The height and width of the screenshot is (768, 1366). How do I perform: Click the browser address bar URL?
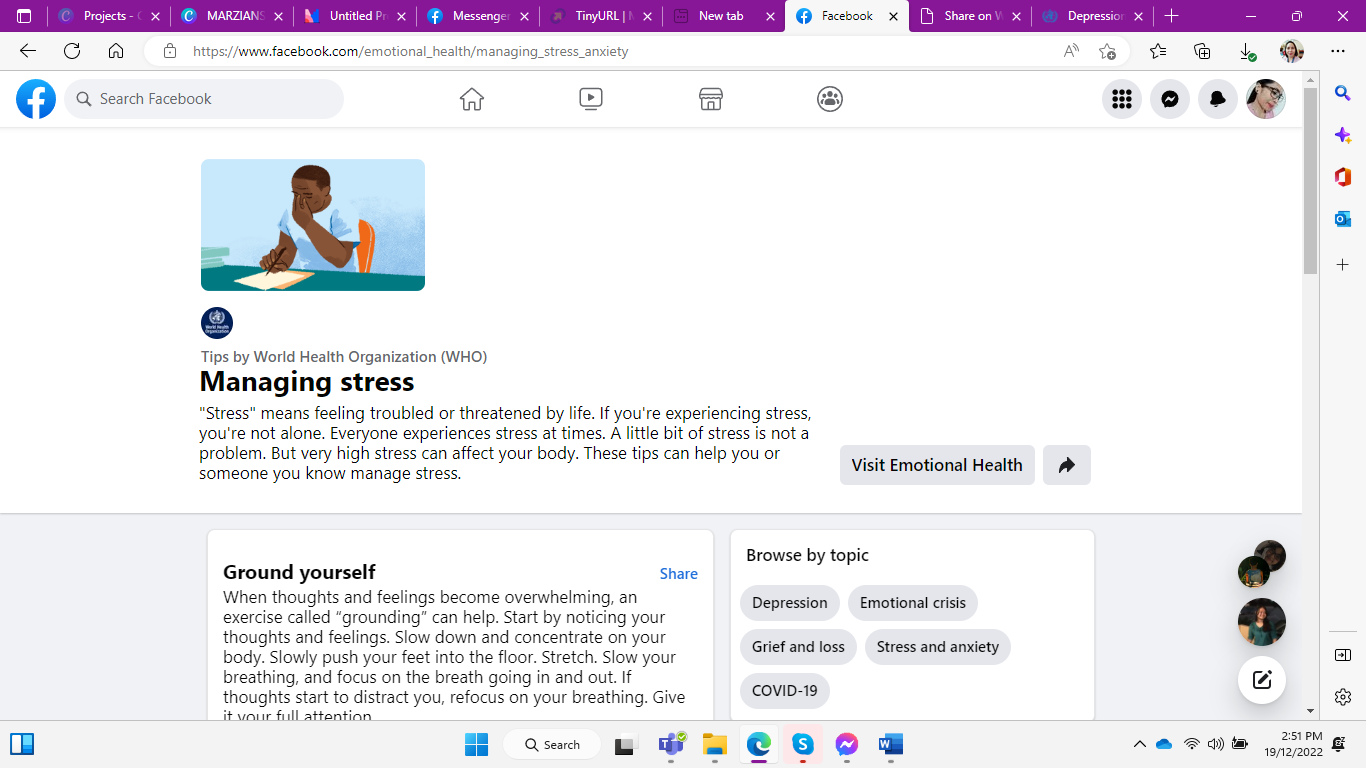[x=411, y=51]
